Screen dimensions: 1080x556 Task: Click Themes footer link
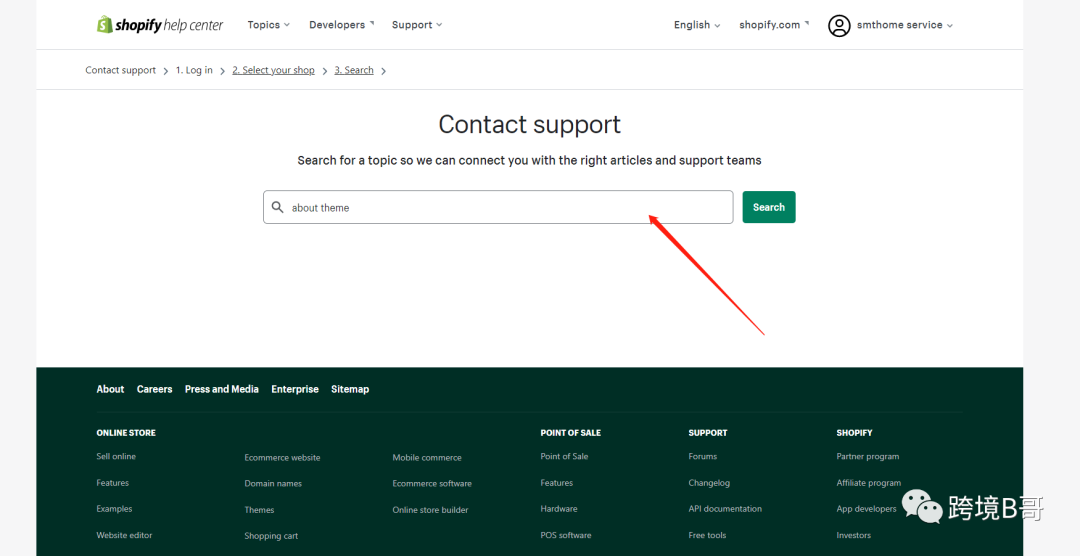coord(259,510)
